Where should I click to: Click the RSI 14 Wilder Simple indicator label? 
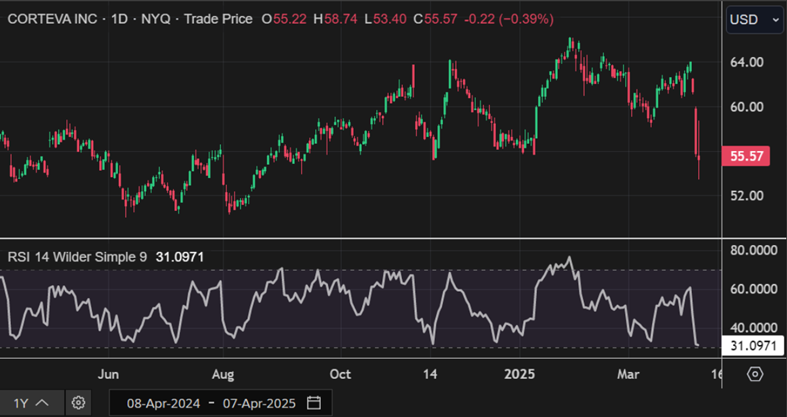pos(77,257)
